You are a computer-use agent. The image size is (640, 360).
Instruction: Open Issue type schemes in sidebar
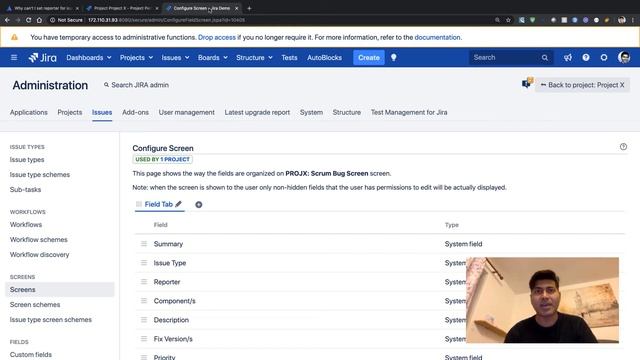click(40, 175)
